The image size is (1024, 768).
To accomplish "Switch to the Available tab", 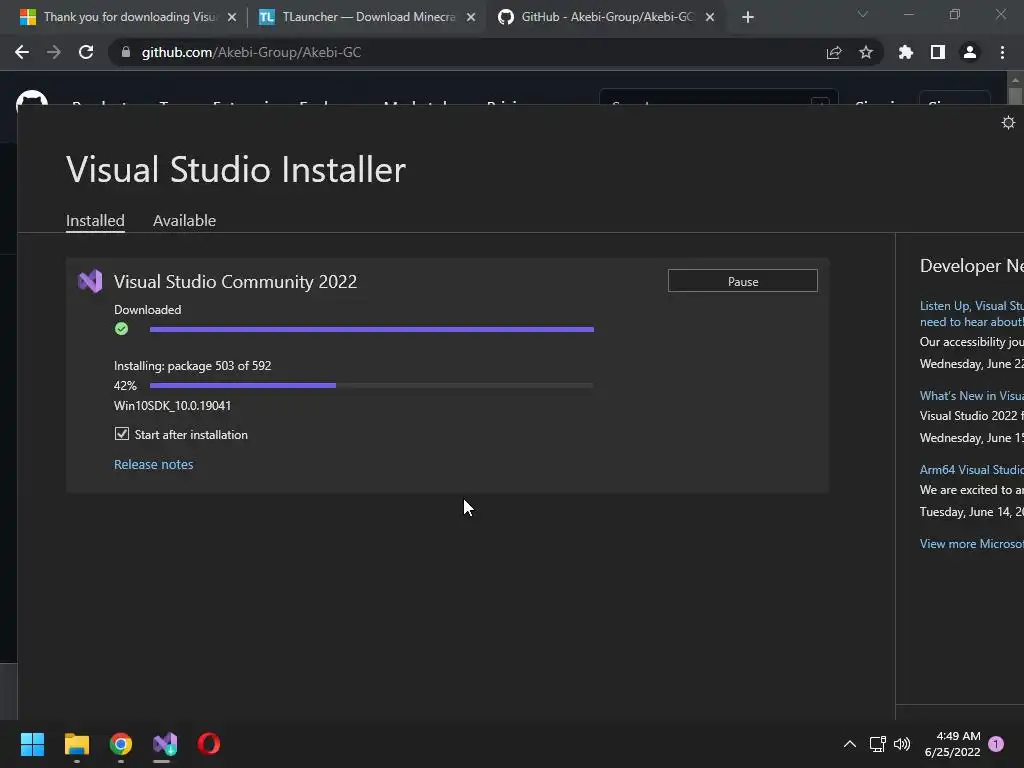I will pyautogui.click(x=184, y=221).
